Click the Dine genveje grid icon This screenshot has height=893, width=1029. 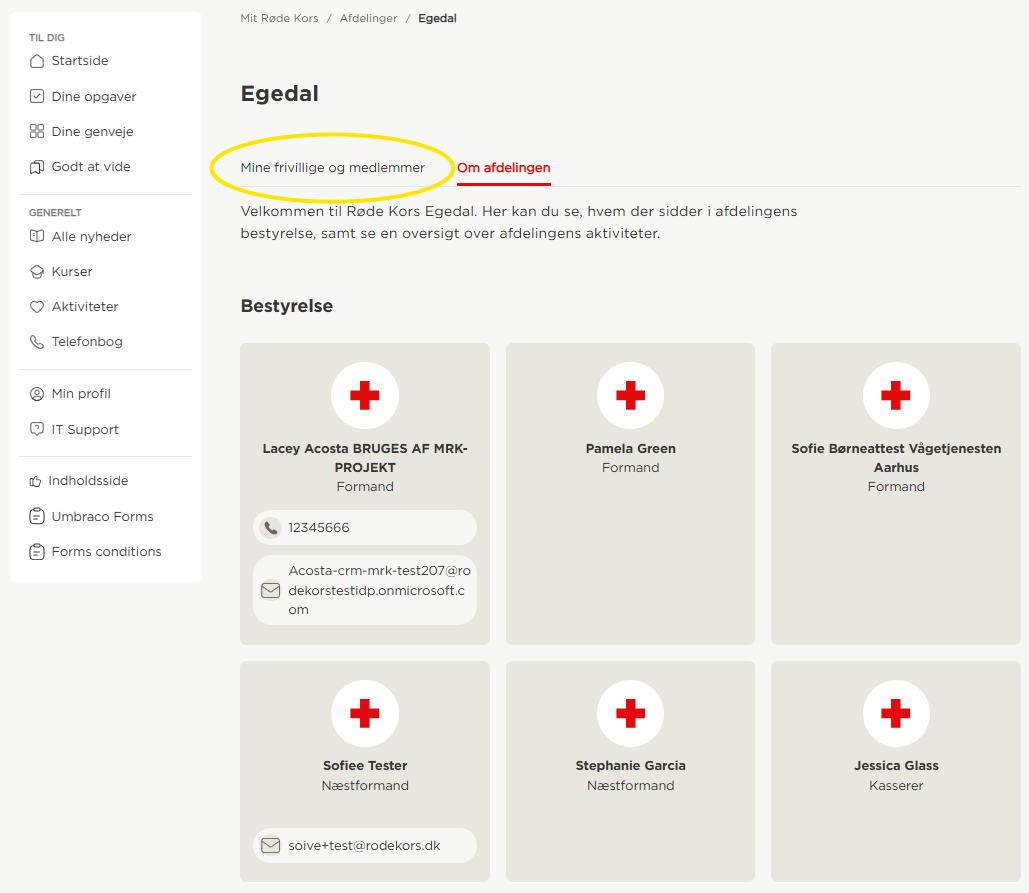pyautogui.click(x=37, y=131)
